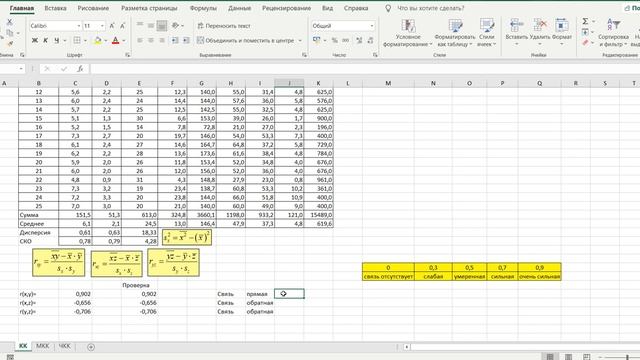Open Форматировать как таблицу gallery

pos(455,33)
